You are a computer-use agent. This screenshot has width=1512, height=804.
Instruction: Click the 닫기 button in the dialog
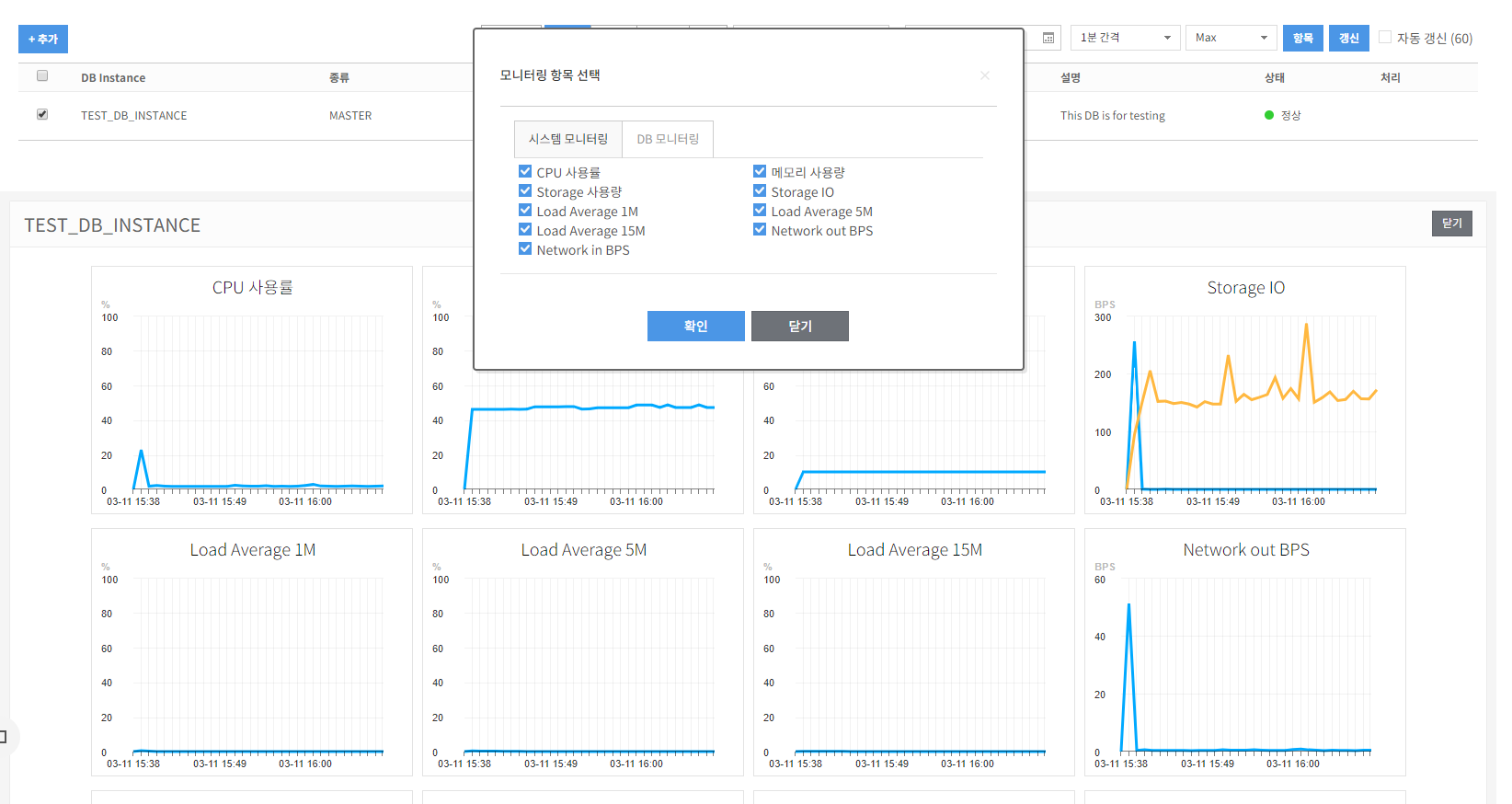point(800,326)
